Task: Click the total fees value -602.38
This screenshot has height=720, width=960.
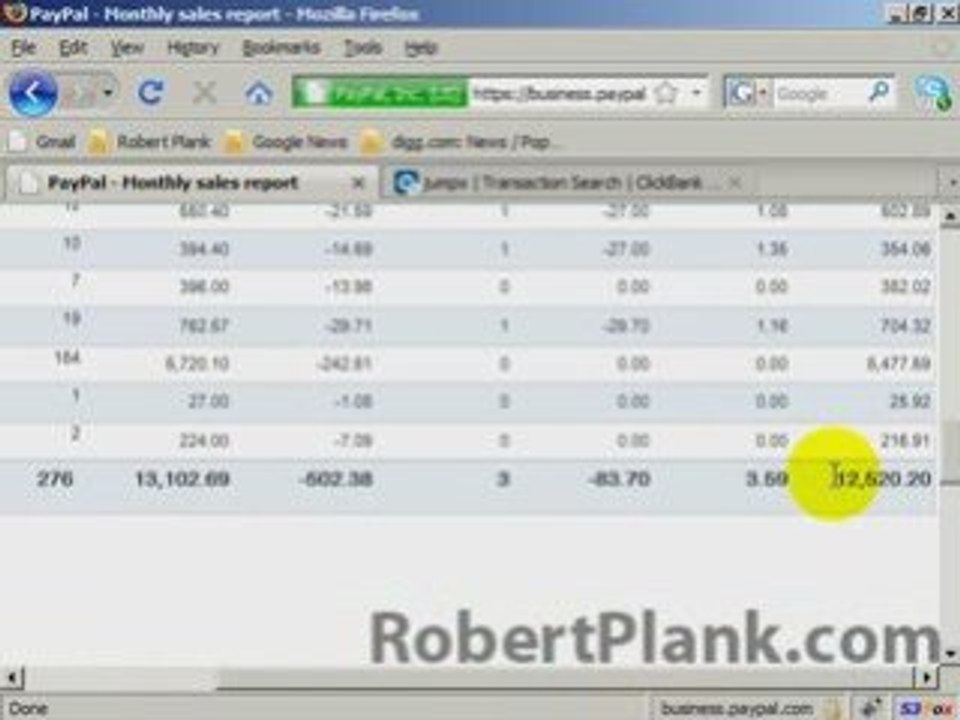Action: [x=336, y=479]
